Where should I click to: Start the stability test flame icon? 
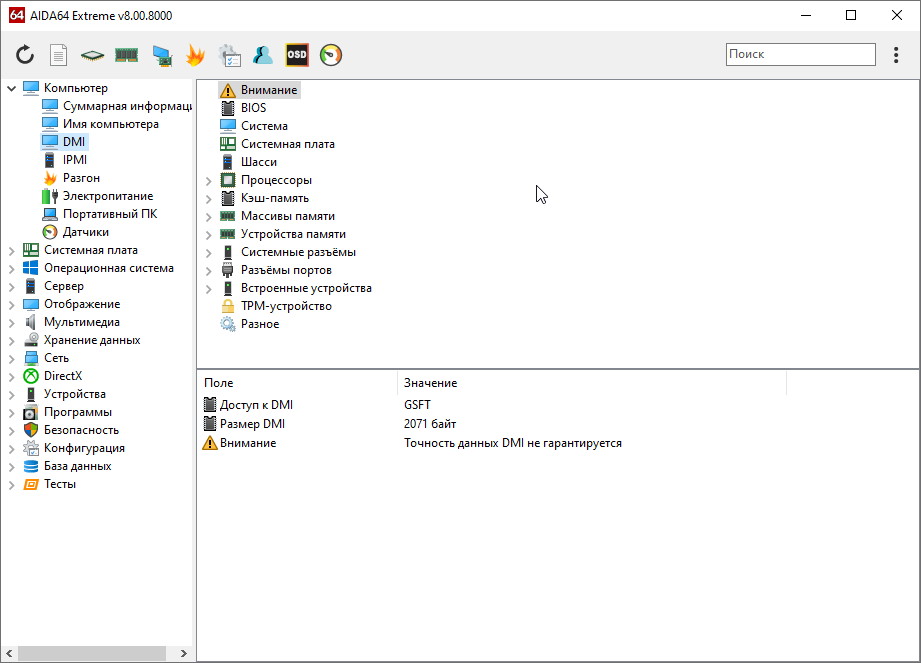[x=195, y=55]
